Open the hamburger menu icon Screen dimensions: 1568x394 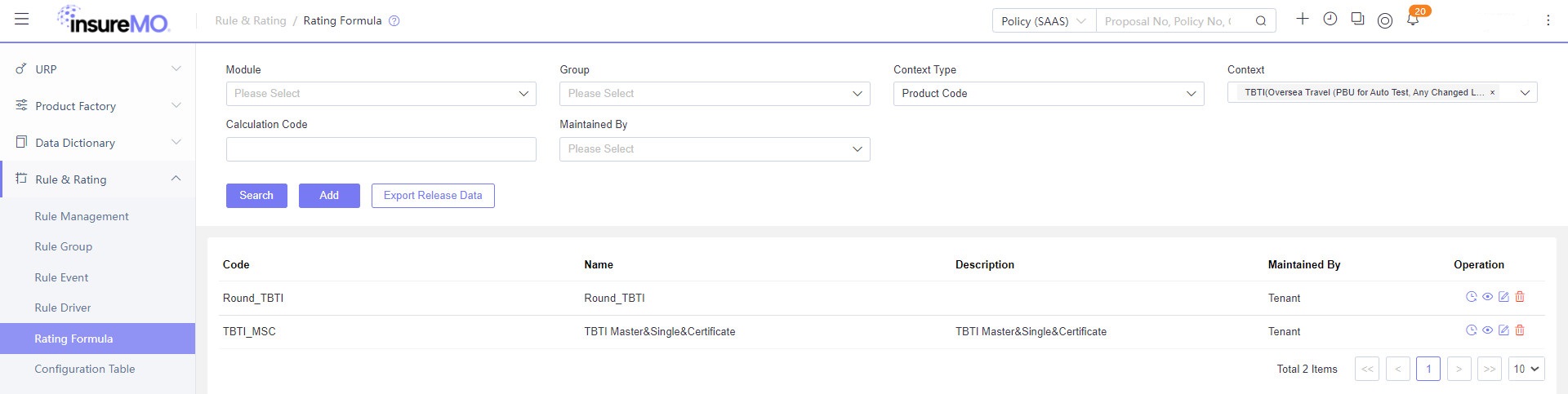(22, 20)
